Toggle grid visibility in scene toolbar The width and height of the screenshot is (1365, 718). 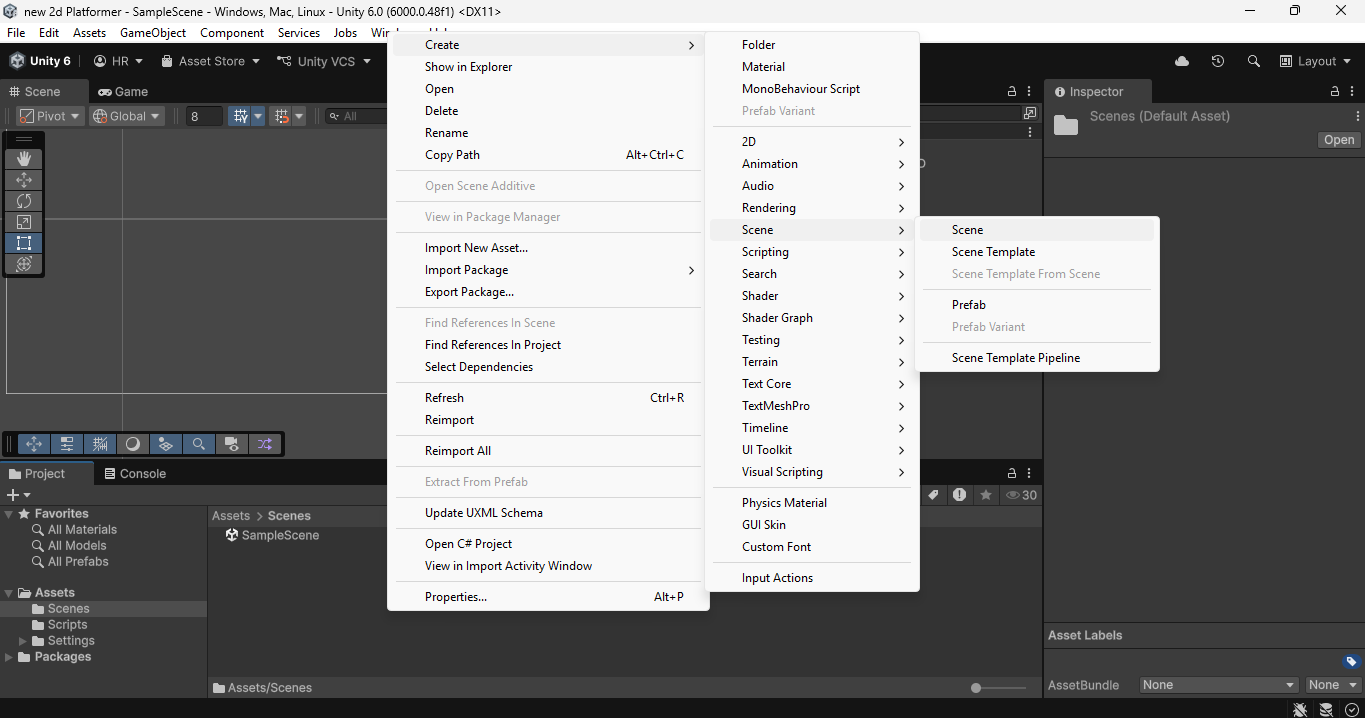pyautogui.click(x=240, y=116)
